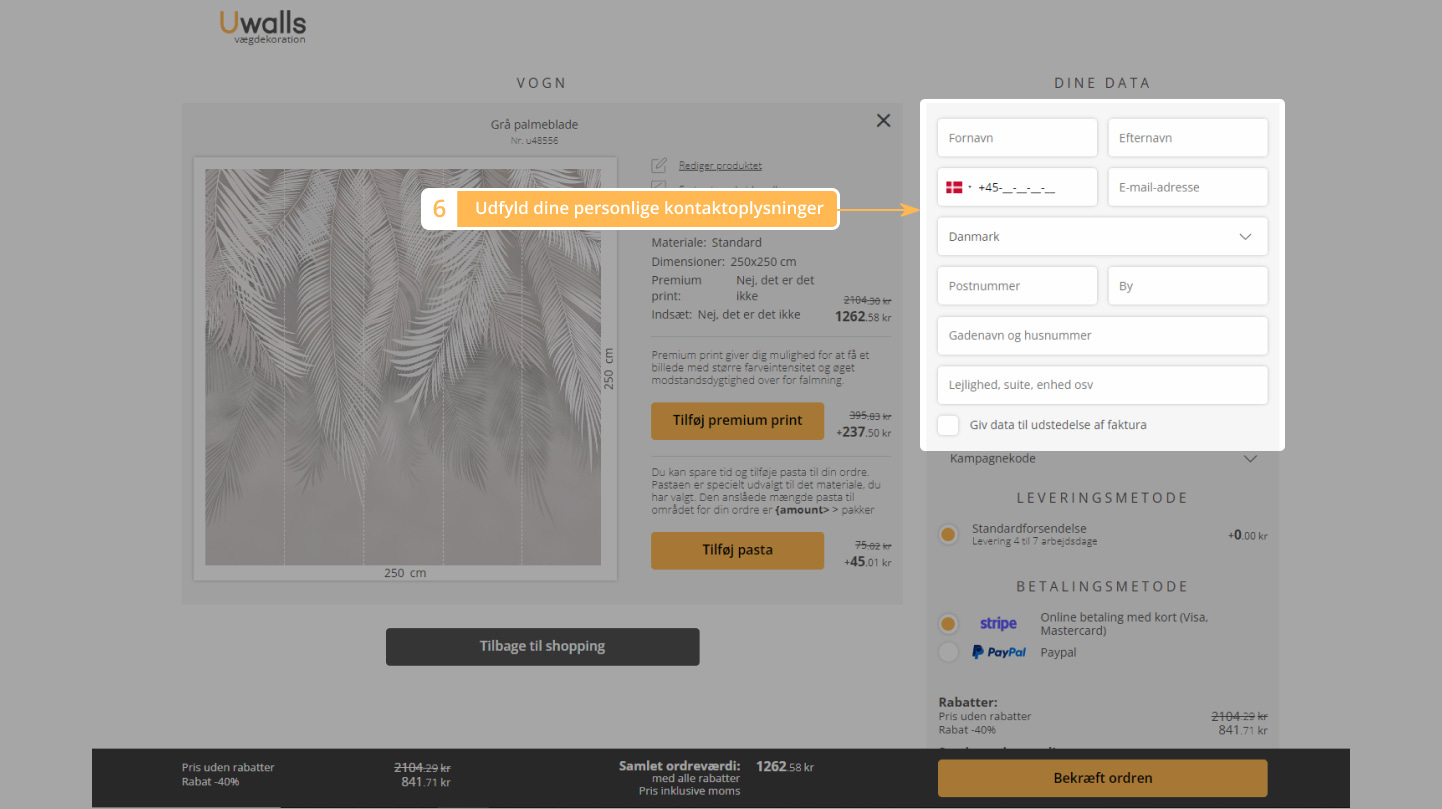Click the Stripe payment logo
This screenshot has height=809, width=1442.
998,624
